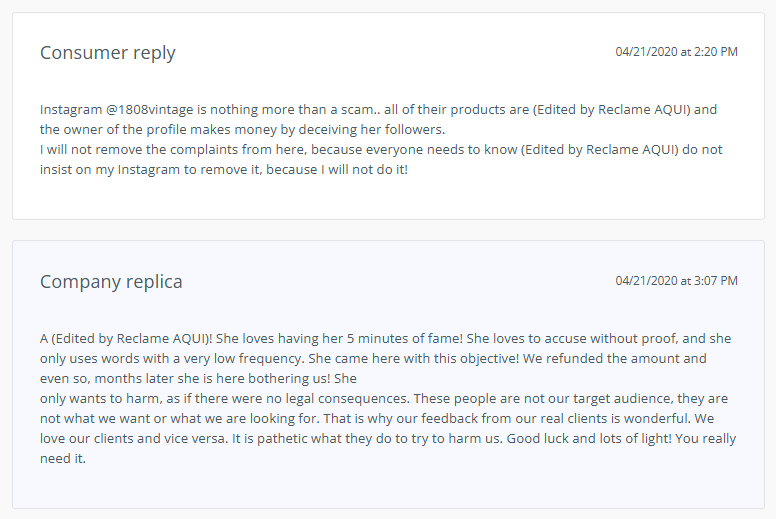Click the Consumer reply heading

[x=107, y=53]
